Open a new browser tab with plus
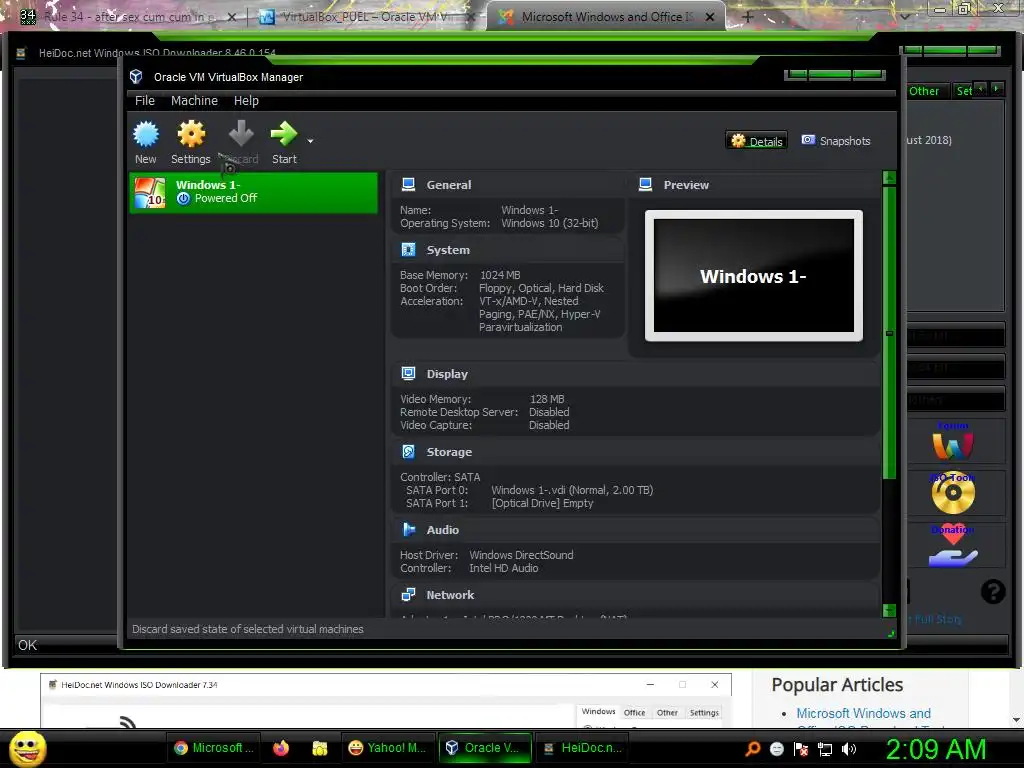This screenshot has height=768, width=1024. 748,17
